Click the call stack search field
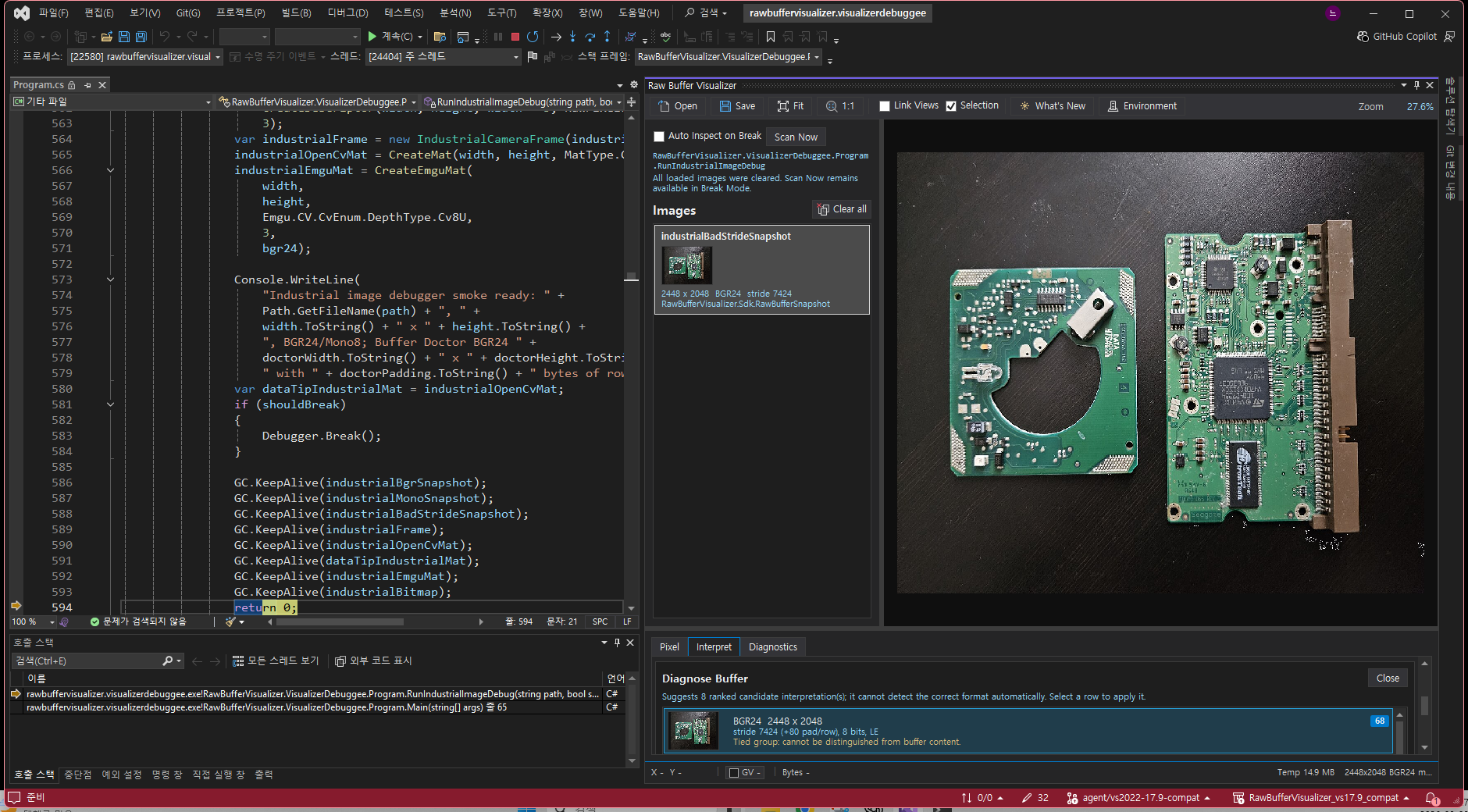The image size is (1468, 812). tap(98, 661)
